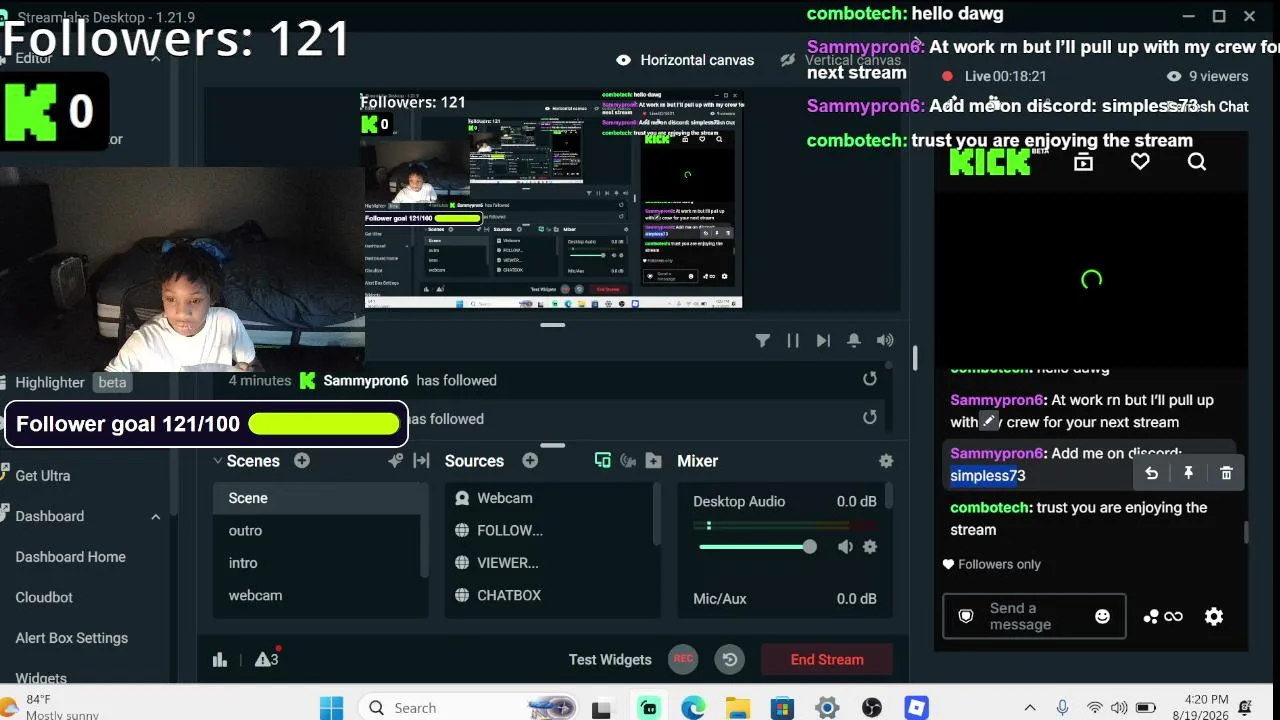Open Dashboard Home in sidebar

[71, 557]
